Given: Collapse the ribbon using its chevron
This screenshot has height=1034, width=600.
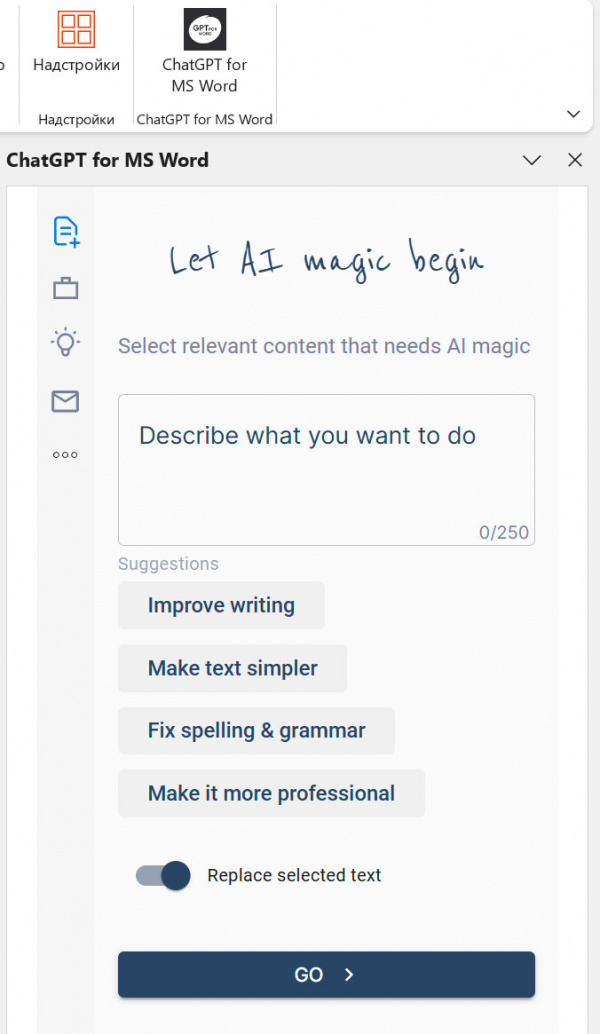Looking at the screenshot, I should (x=573, y=114).
